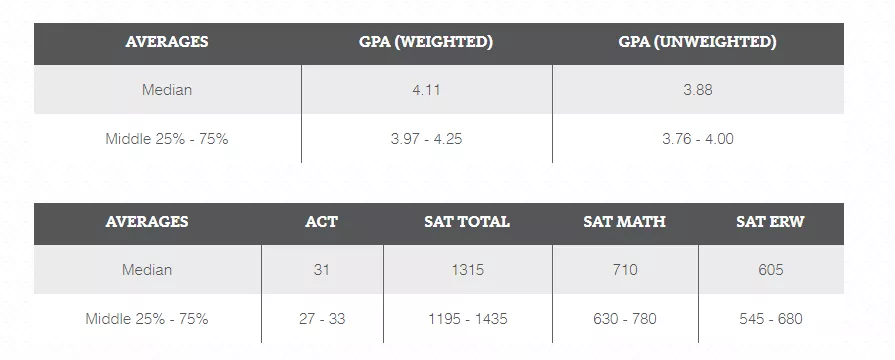Click the unweighted GPA range 3.76 - 4.00
Screen dimensions: 895x360
(x=698, y=139)
